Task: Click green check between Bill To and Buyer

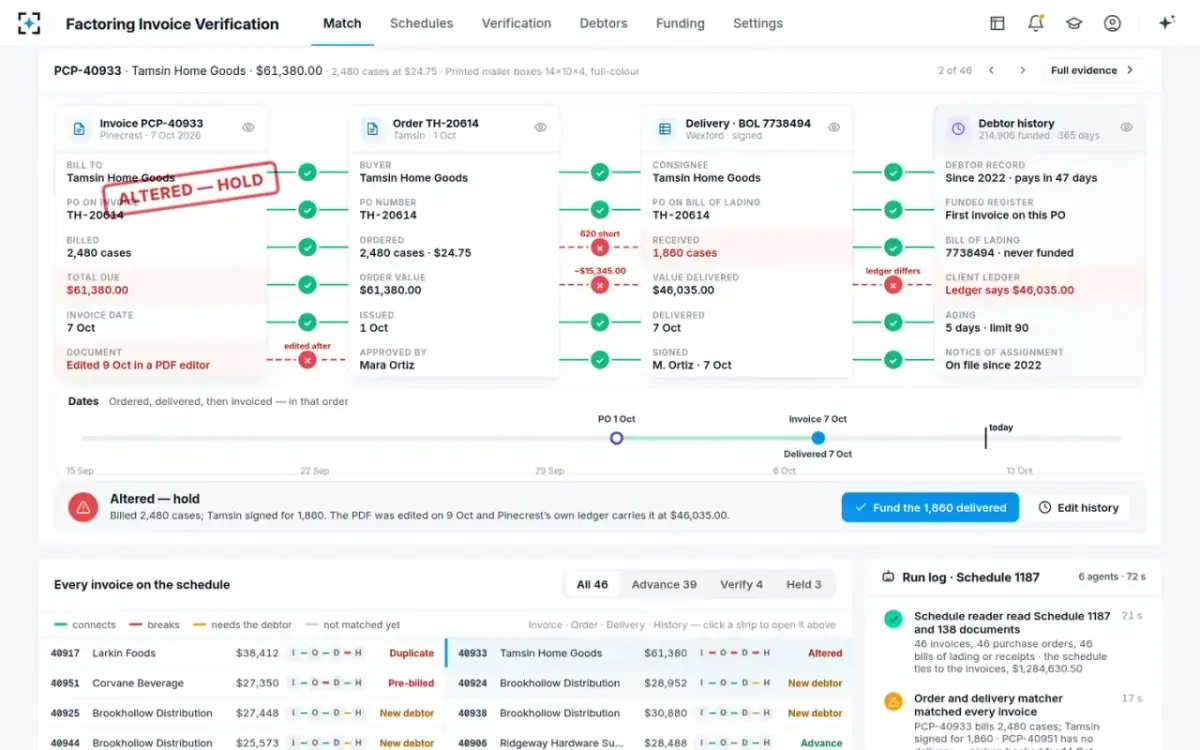Action: click(307, 172)
